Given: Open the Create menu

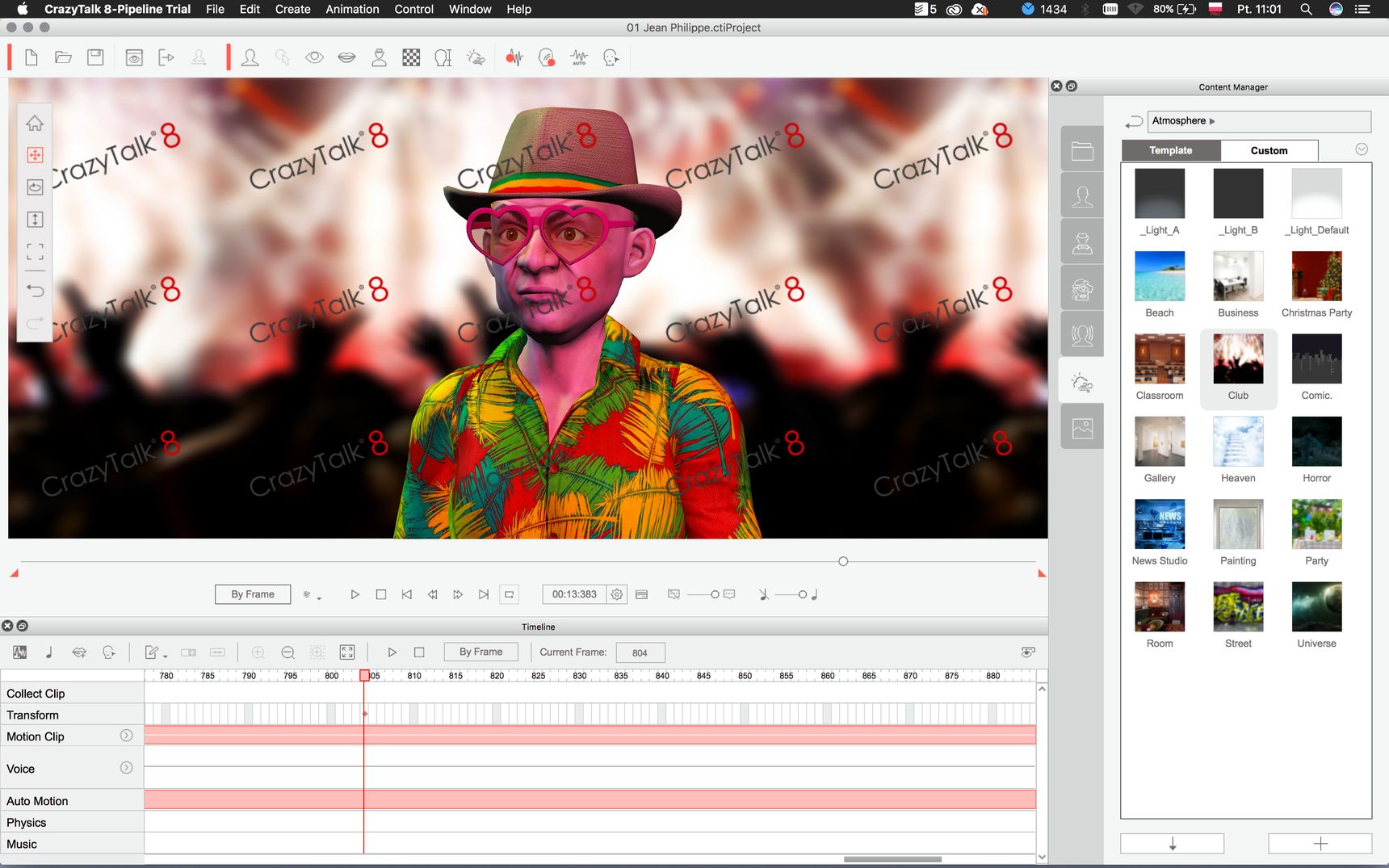Looking at the screenshot, I should (x=292, y=9).
